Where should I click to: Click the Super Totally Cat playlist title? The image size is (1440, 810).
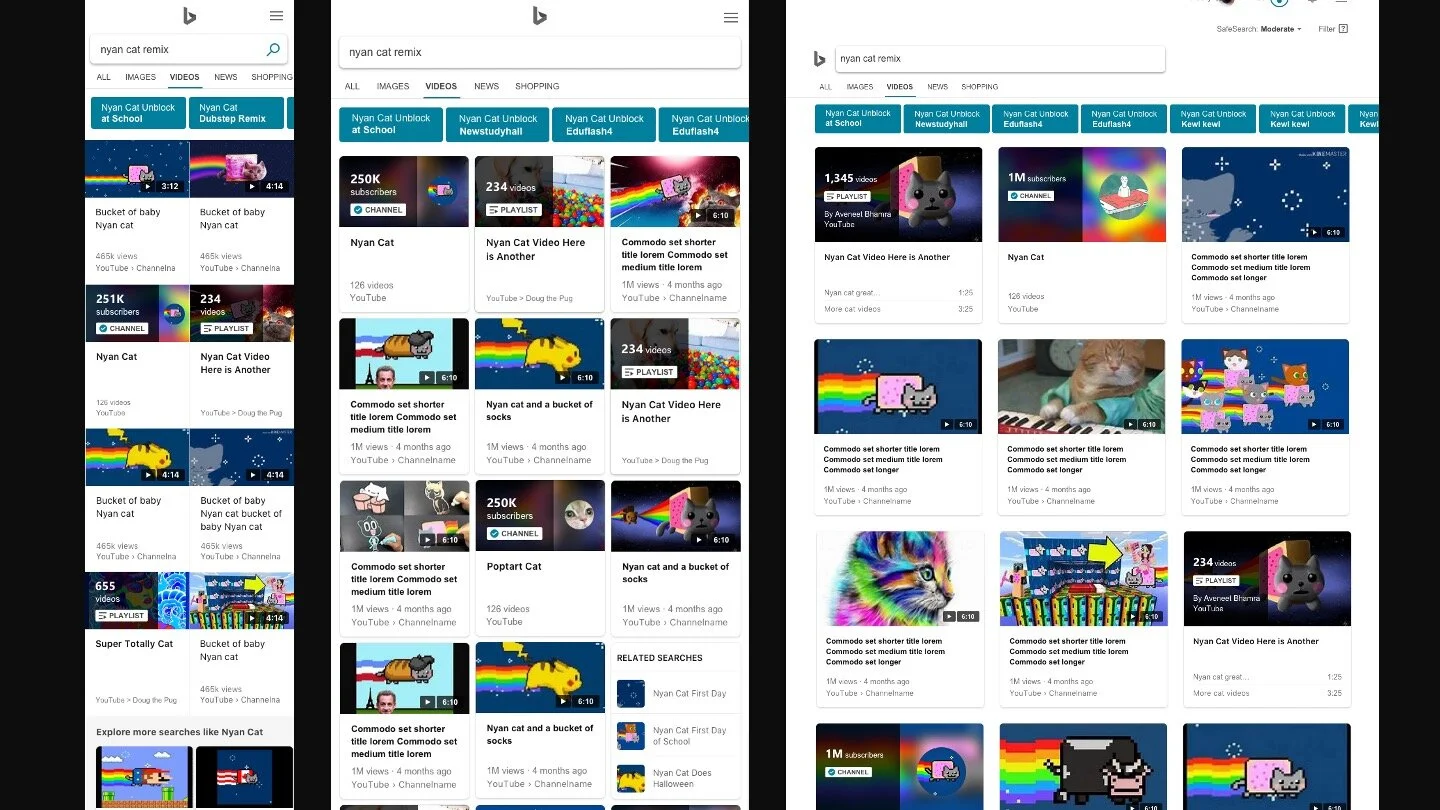[134, 644]
